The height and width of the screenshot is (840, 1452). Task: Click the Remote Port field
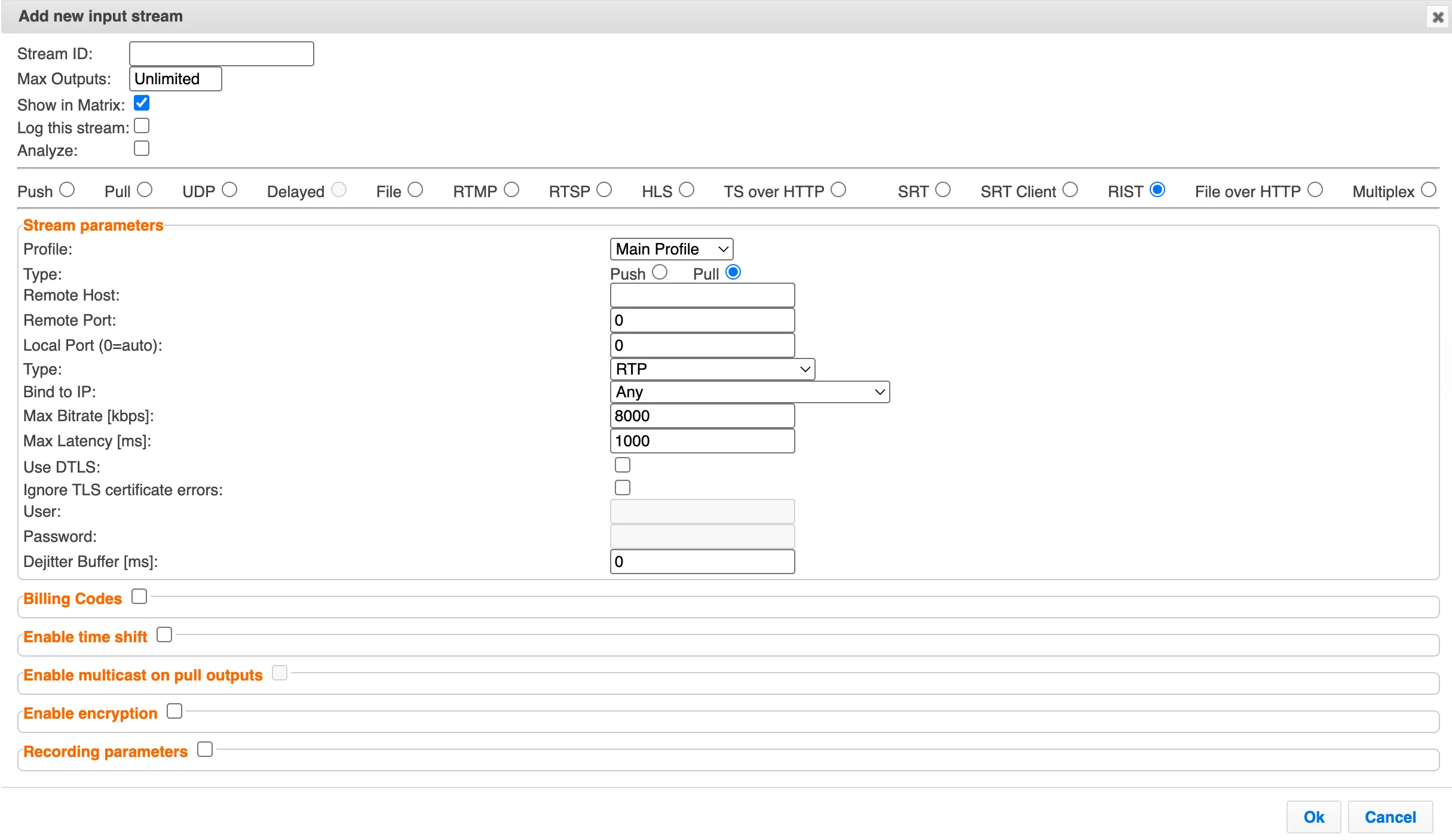702,320
